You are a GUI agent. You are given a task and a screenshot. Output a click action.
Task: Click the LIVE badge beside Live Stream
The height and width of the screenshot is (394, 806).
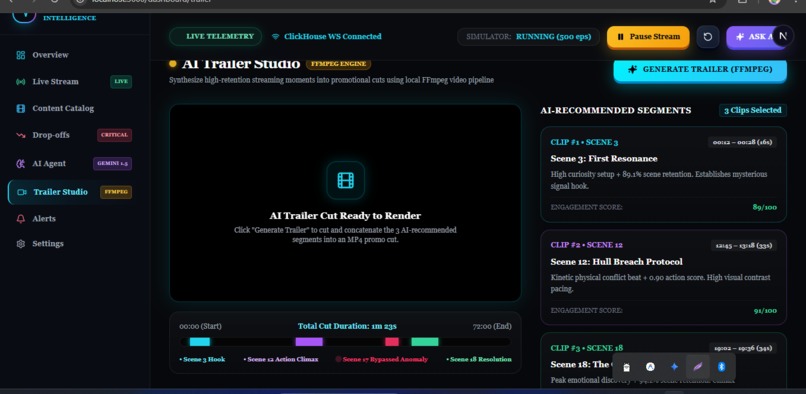[x=121, y=82]
